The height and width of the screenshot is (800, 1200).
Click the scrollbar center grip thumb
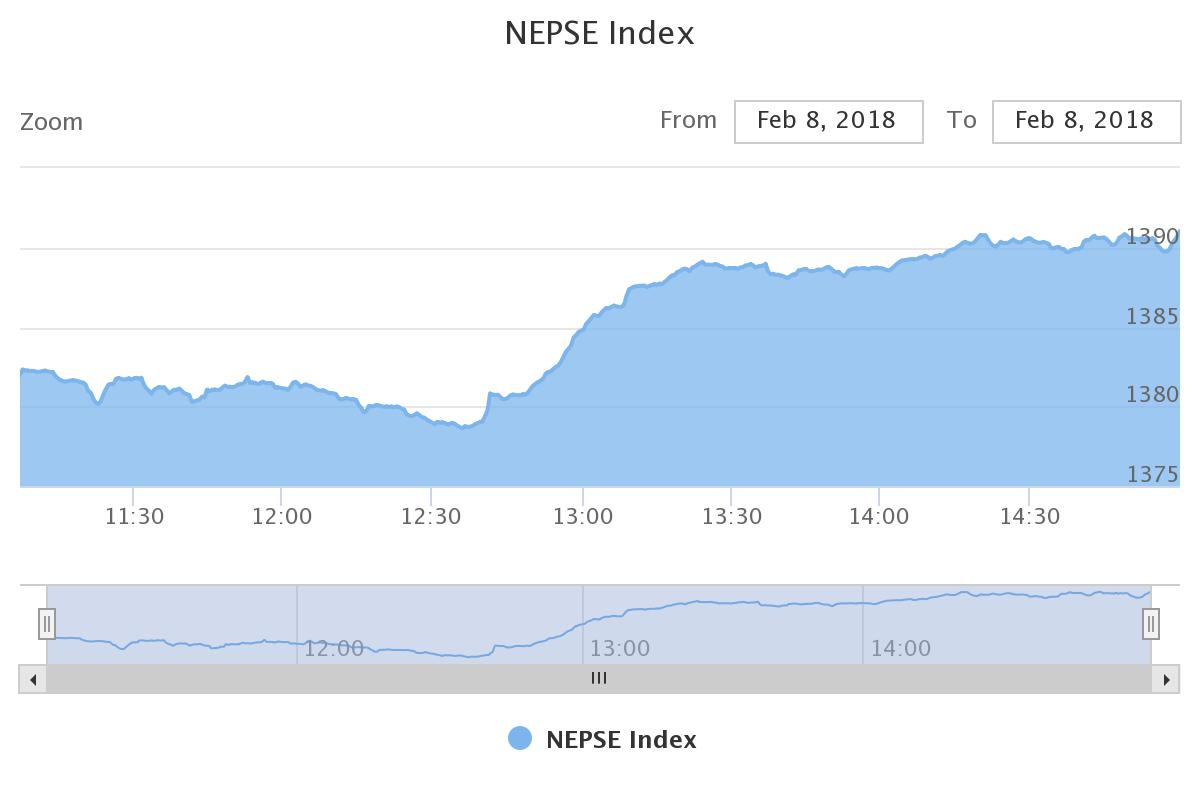[599, 679]
